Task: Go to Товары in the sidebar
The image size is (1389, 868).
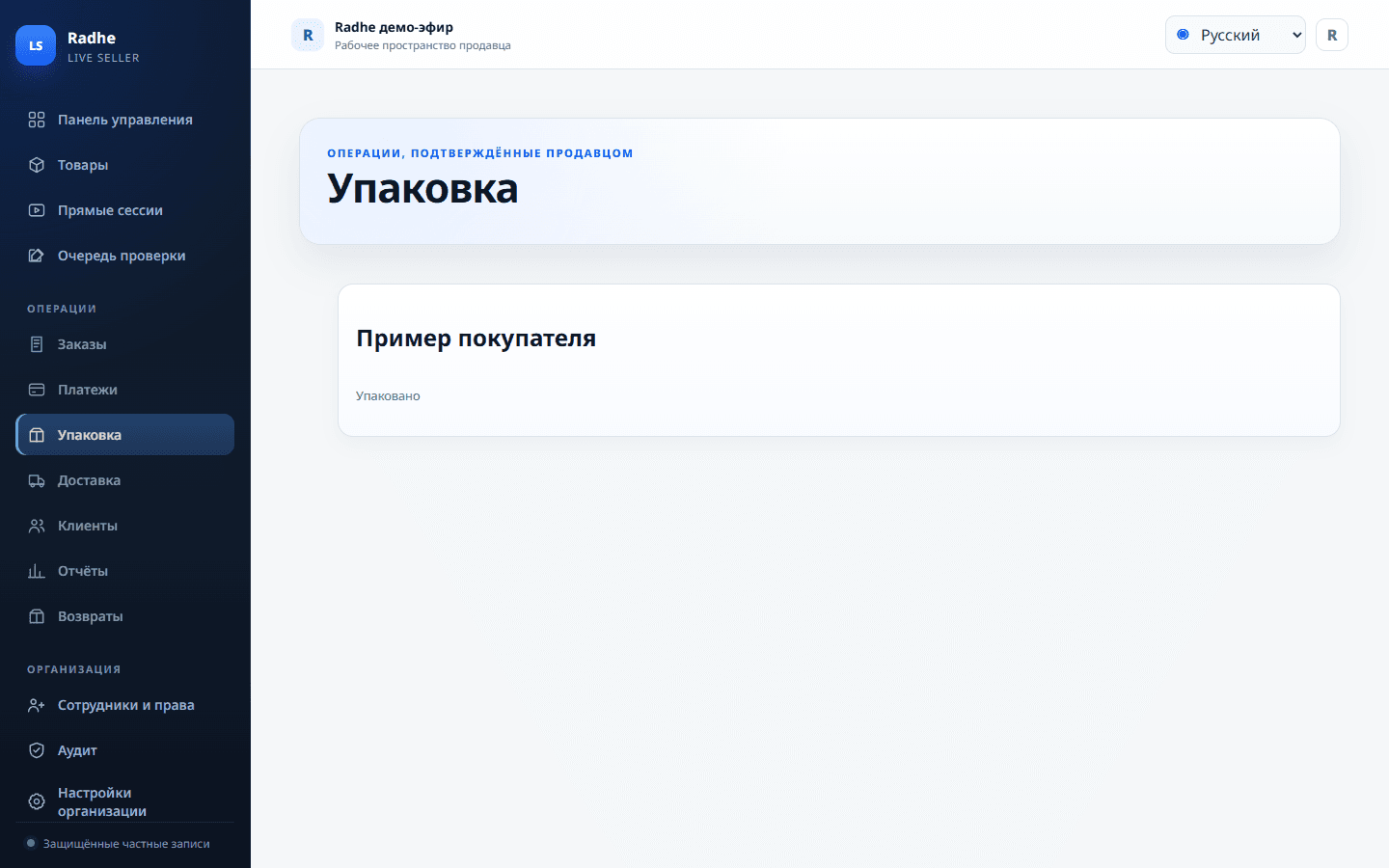Action: pos(125,165)
